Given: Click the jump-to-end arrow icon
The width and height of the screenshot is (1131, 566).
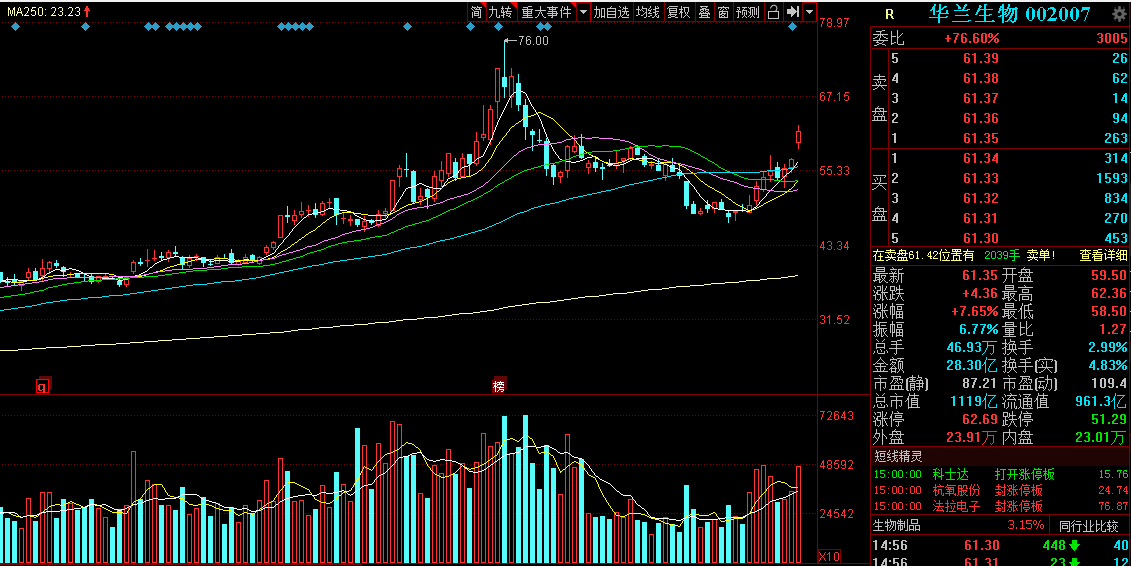Looking at the screenshot, I should tap(793, 12).
